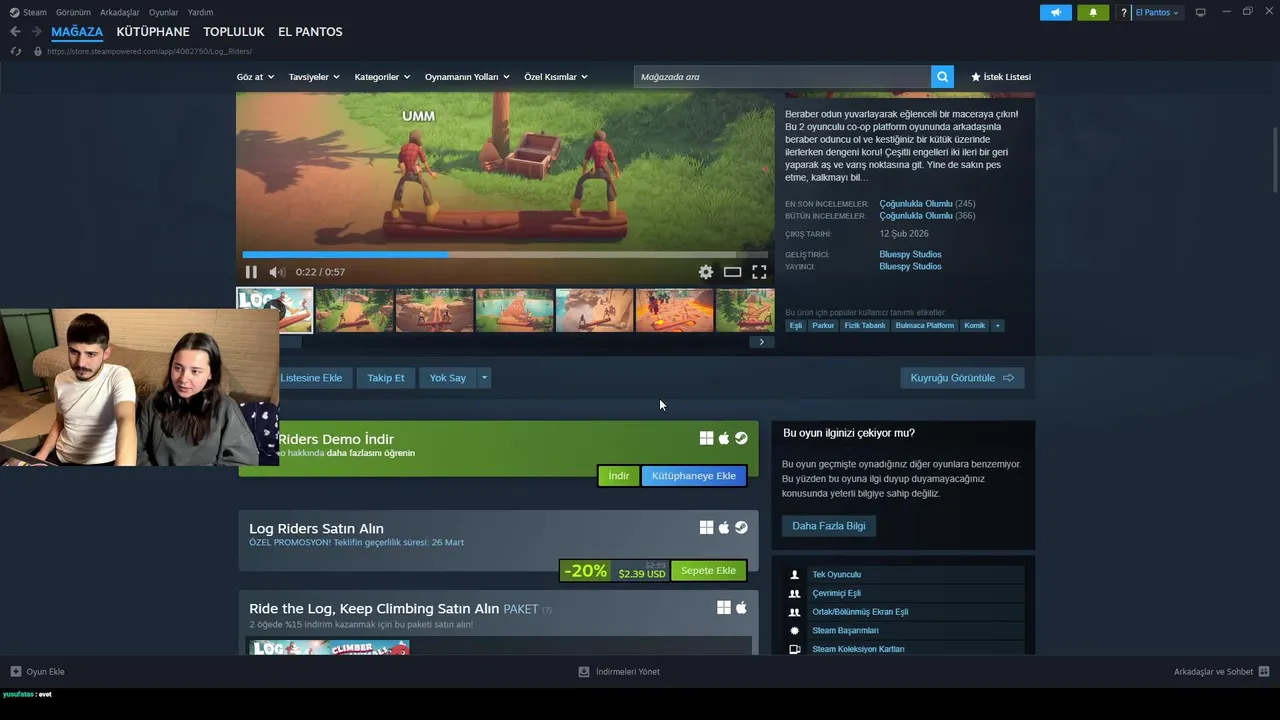Click the Steam Başarımları feature
The width and height of the screenshot is (1280, 720).
coord(906,631)
